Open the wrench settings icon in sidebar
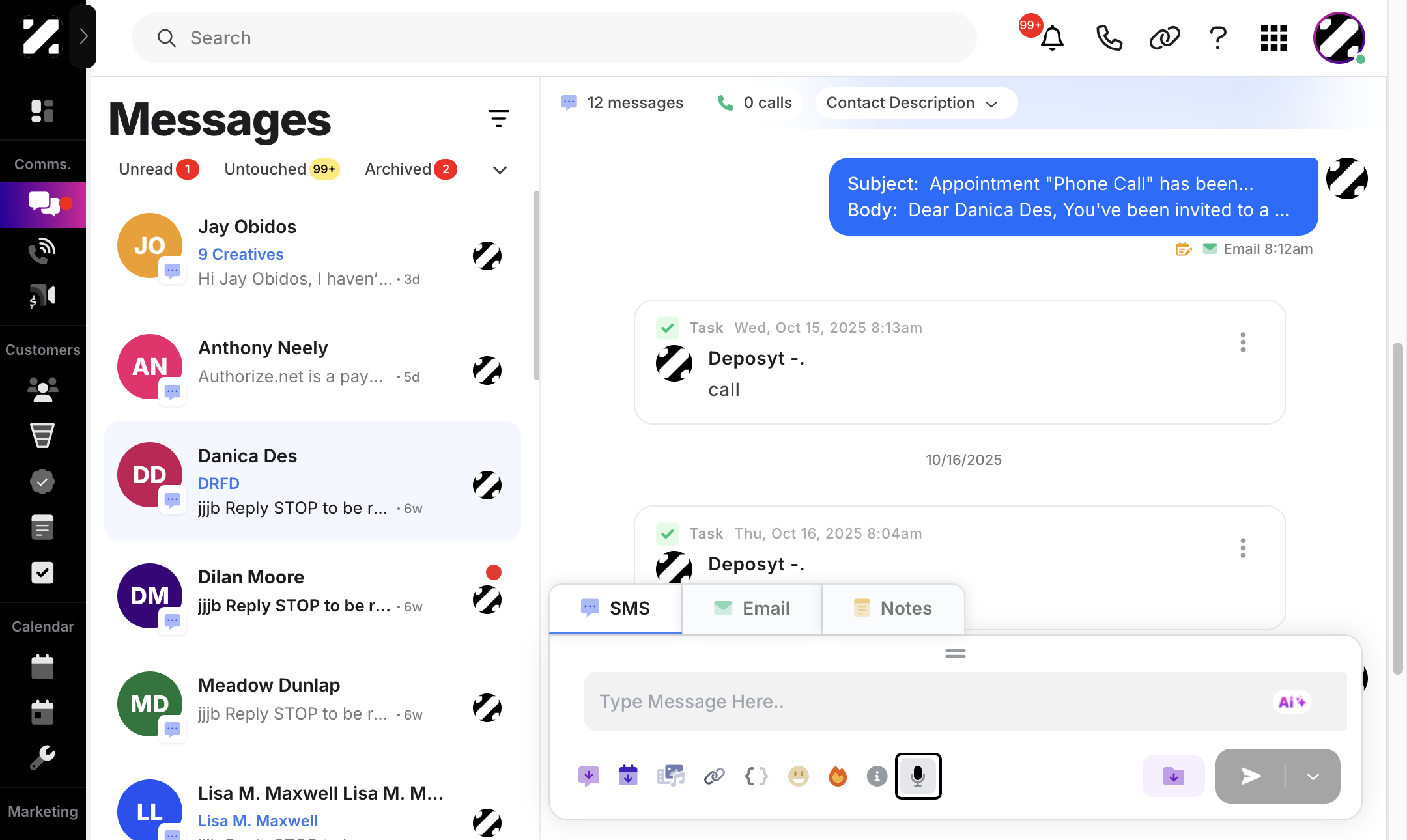Viewport: 1407px width, 840px height. point(42,757)
